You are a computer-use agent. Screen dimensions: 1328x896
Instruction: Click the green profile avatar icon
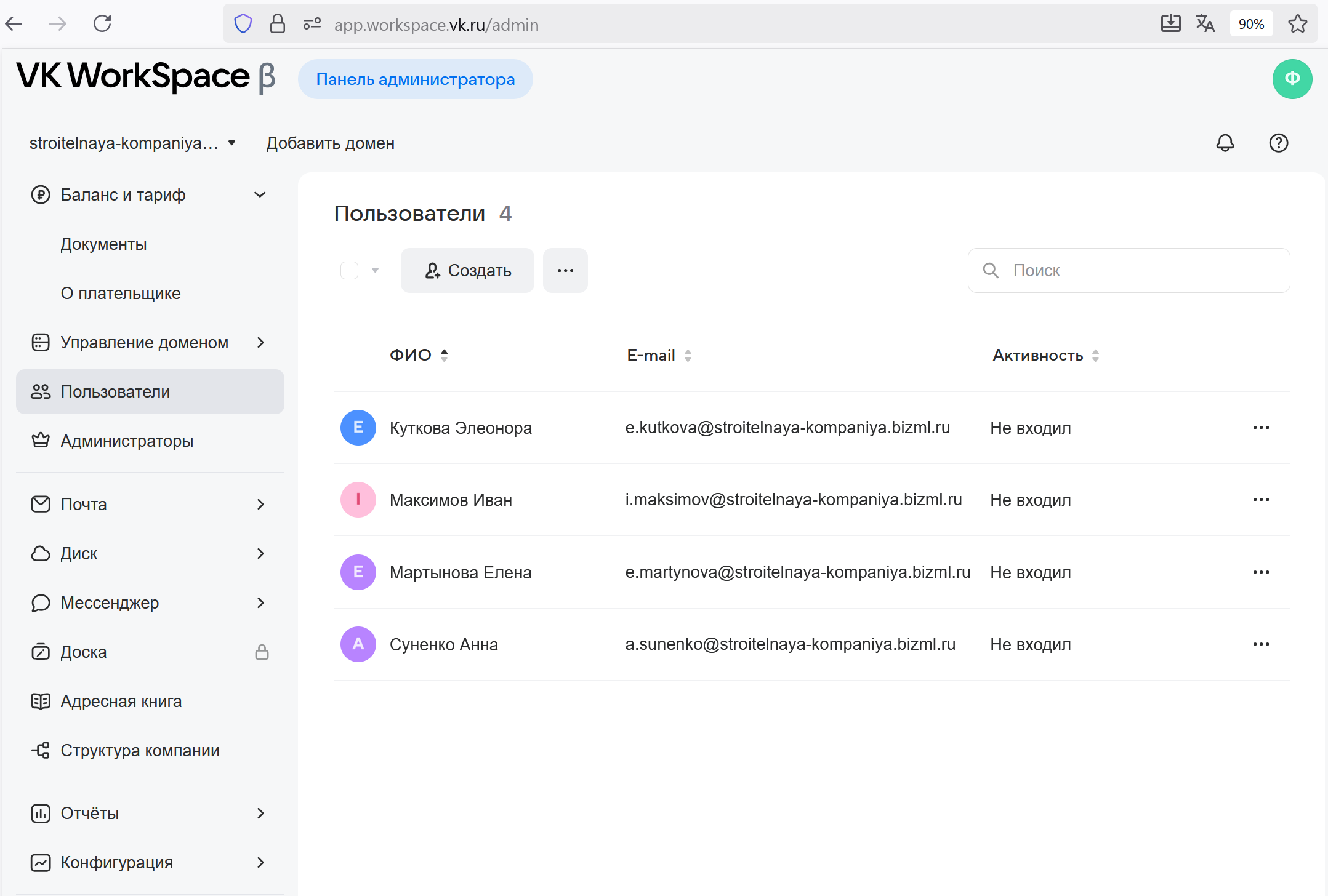click(1292, 79)
